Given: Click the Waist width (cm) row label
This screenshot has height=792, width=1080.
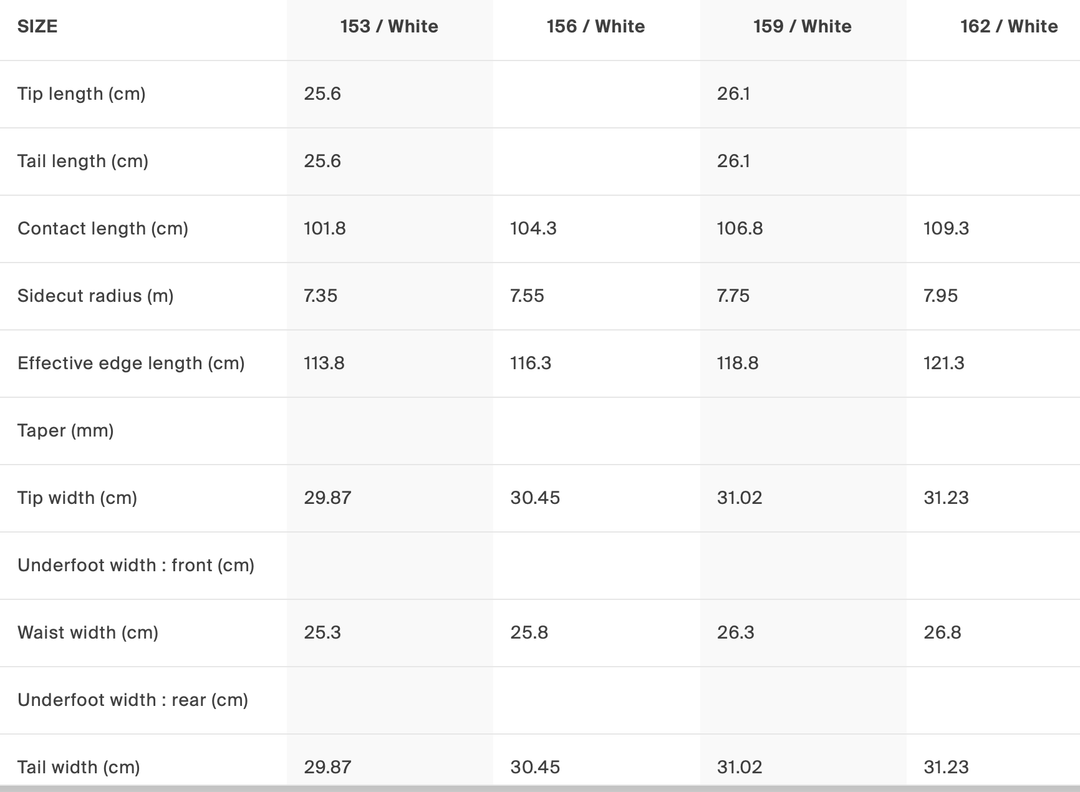Looking at the screenshot, I should 88,633.
